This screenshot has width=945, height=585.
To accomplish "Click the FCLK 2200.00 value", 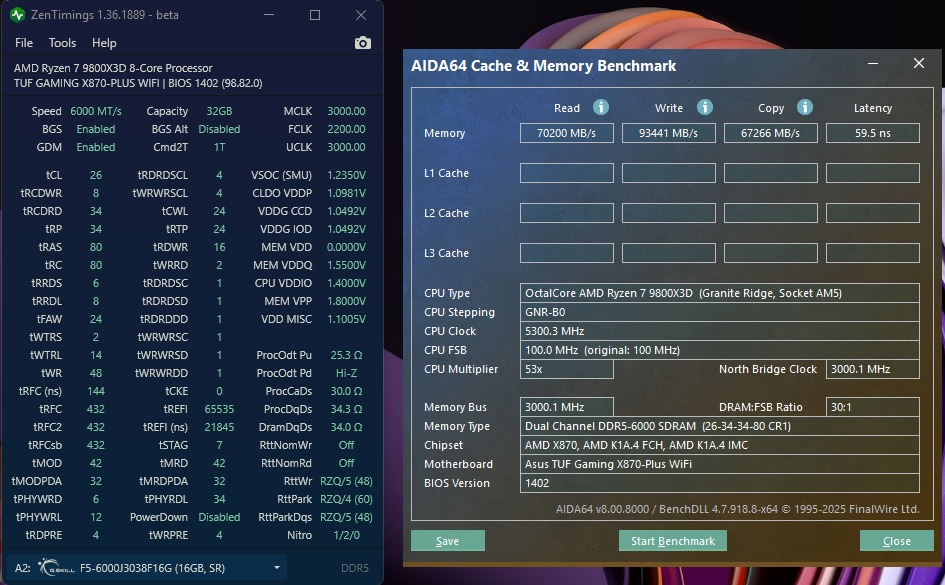I will (346, 129).
